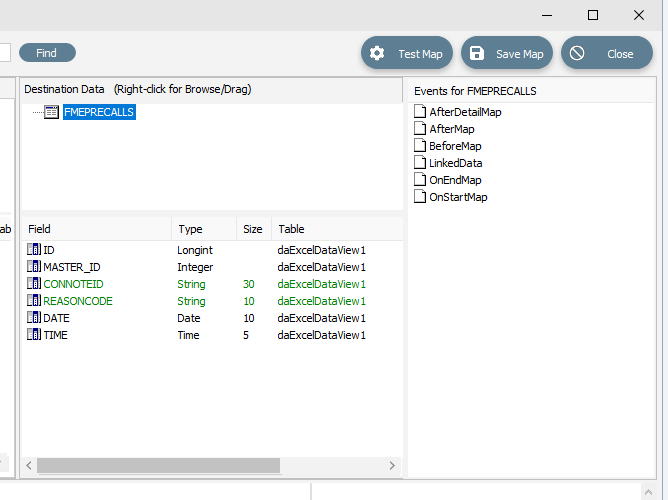This screenshot has width=668, height=500.
Task: Sort by the Size column header
Action: [x=254, y=229]
